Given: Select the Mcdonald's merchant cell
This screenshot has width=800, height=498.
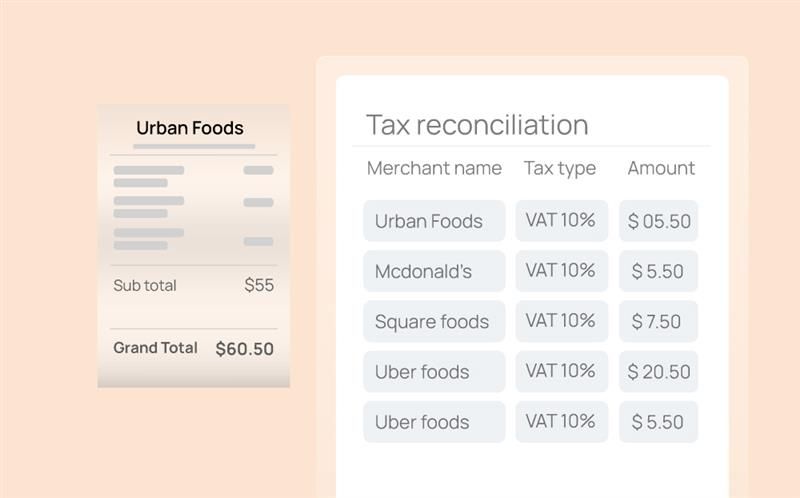Looking at the screenshot, I should click(434, 271).
